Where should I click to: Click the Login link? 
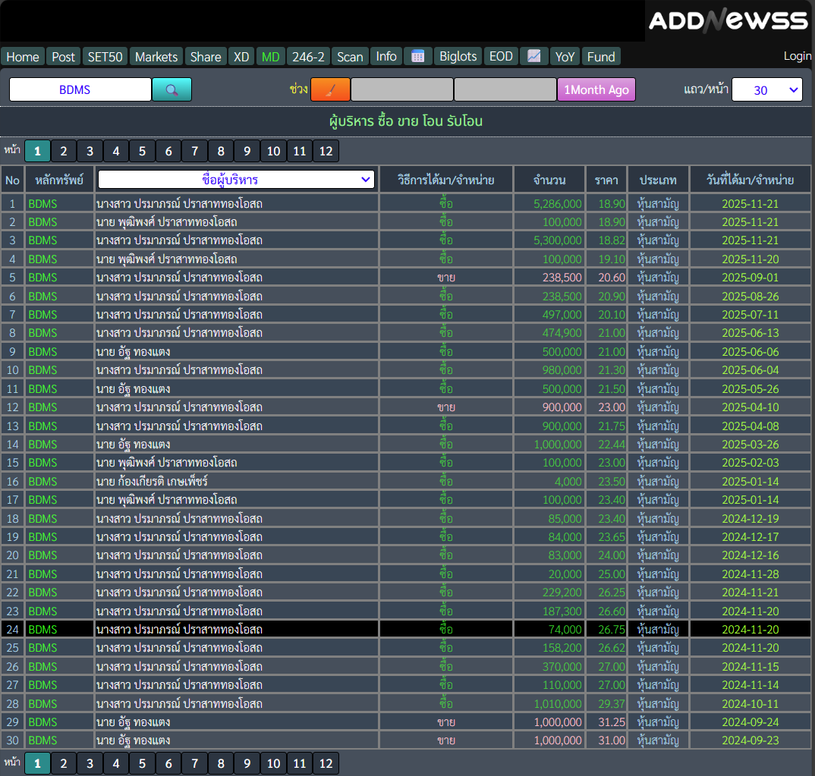[x=797, y=57]
